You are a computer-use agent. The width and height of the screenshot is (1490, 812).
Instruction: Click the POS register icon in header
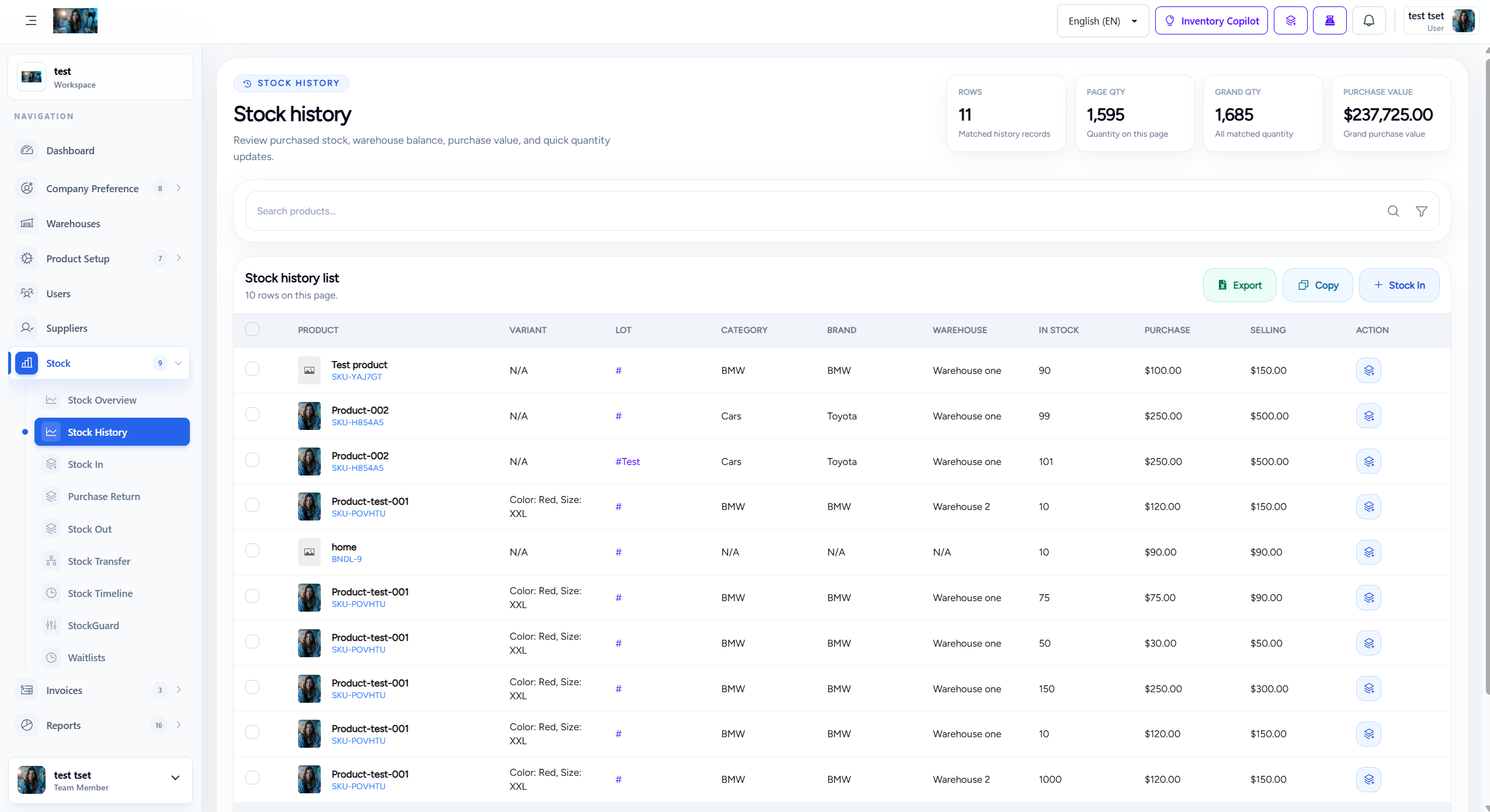click(1330, 21)
